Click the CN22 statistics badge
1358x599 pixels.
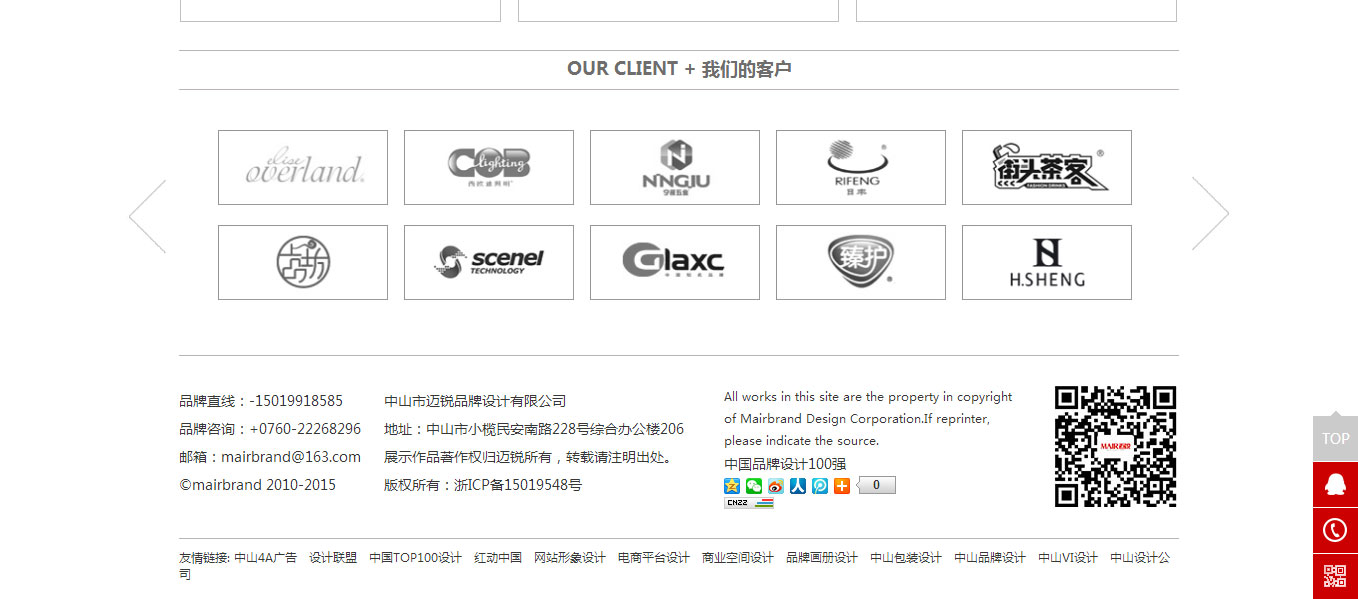click(748, 503)
